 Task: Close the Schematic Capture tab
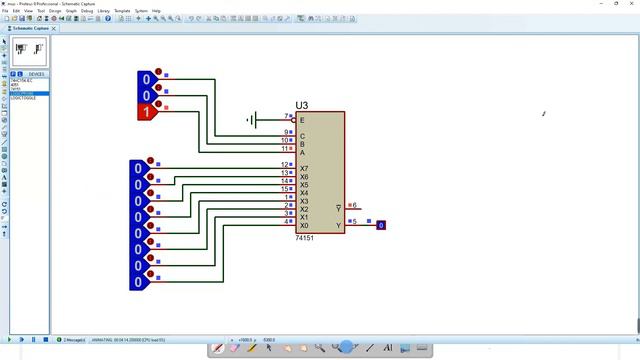point(53,29)
